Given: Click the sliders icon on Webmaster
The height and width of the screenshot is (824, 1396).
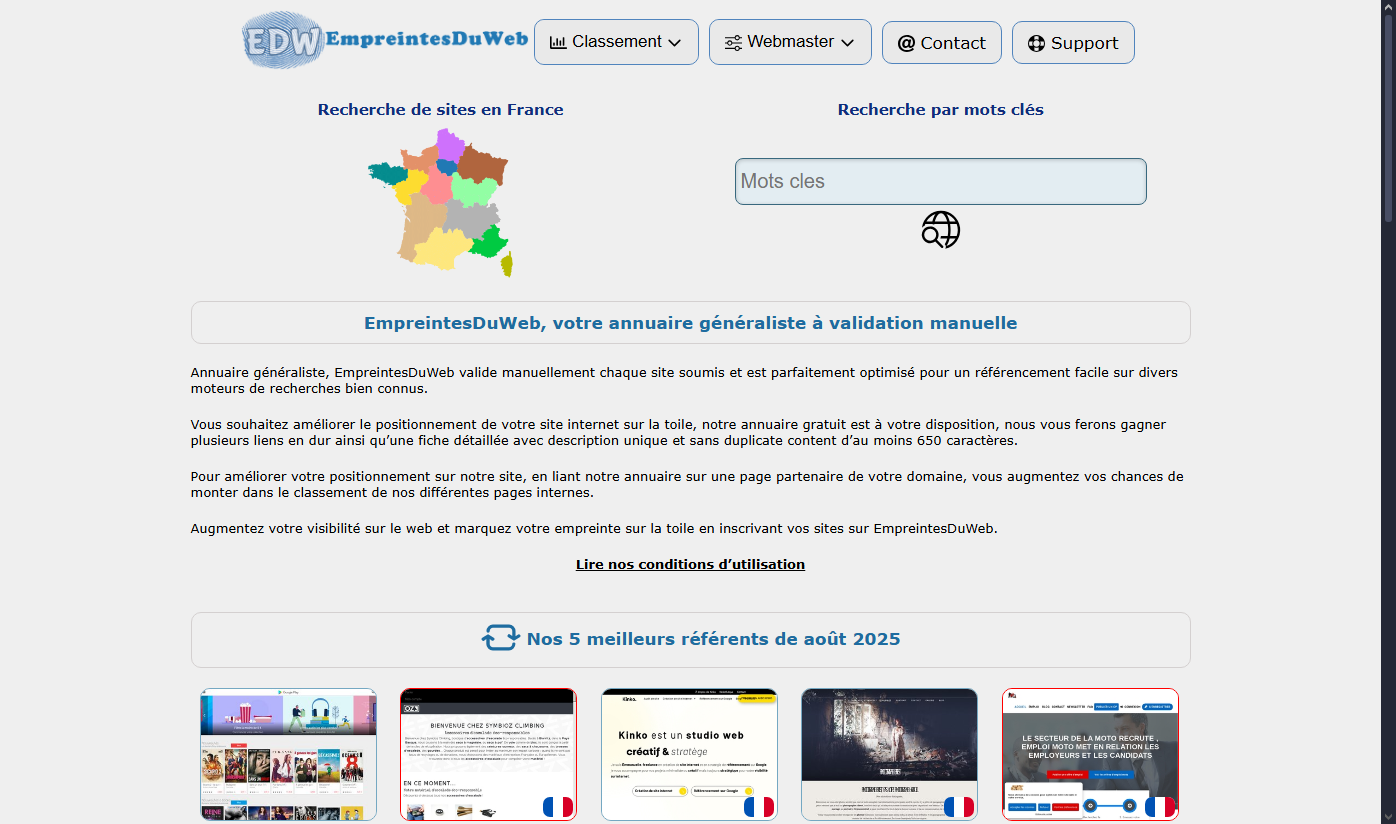Looking at the screenshot, I should (734, 41).
